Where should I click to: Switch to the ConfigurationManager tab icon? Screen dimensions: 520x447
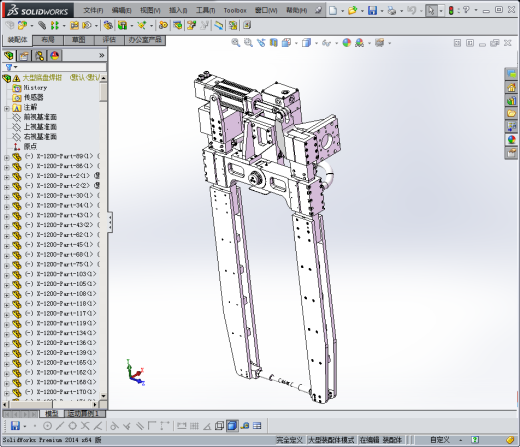click(x=39, y=55)
